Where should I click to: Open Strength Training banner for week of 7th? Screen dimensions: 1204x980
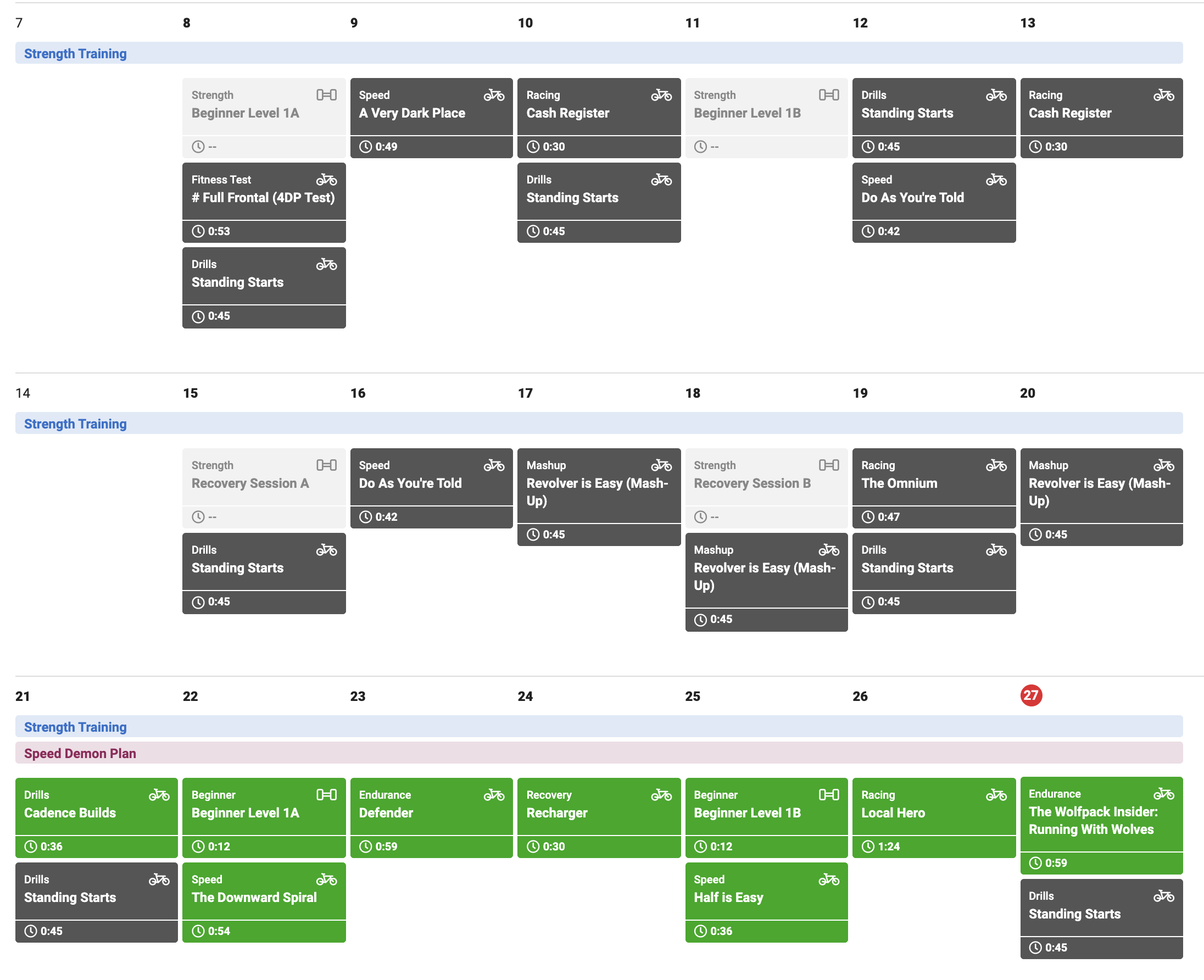[599, 53]
